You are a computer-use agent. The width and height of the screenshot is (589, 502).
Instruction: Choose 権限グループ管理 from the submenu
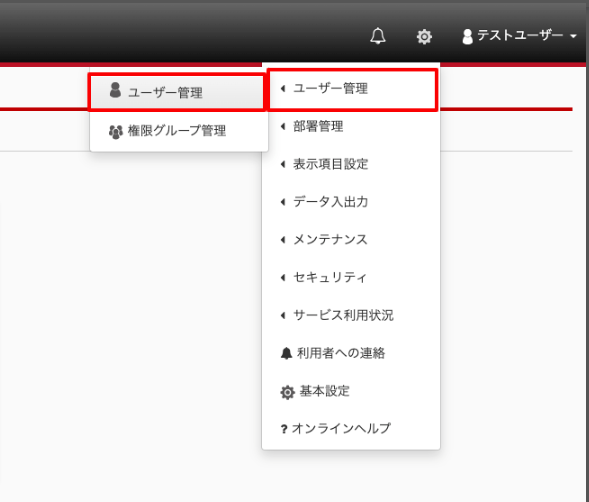pyautogui.click(x=179, y=131)
